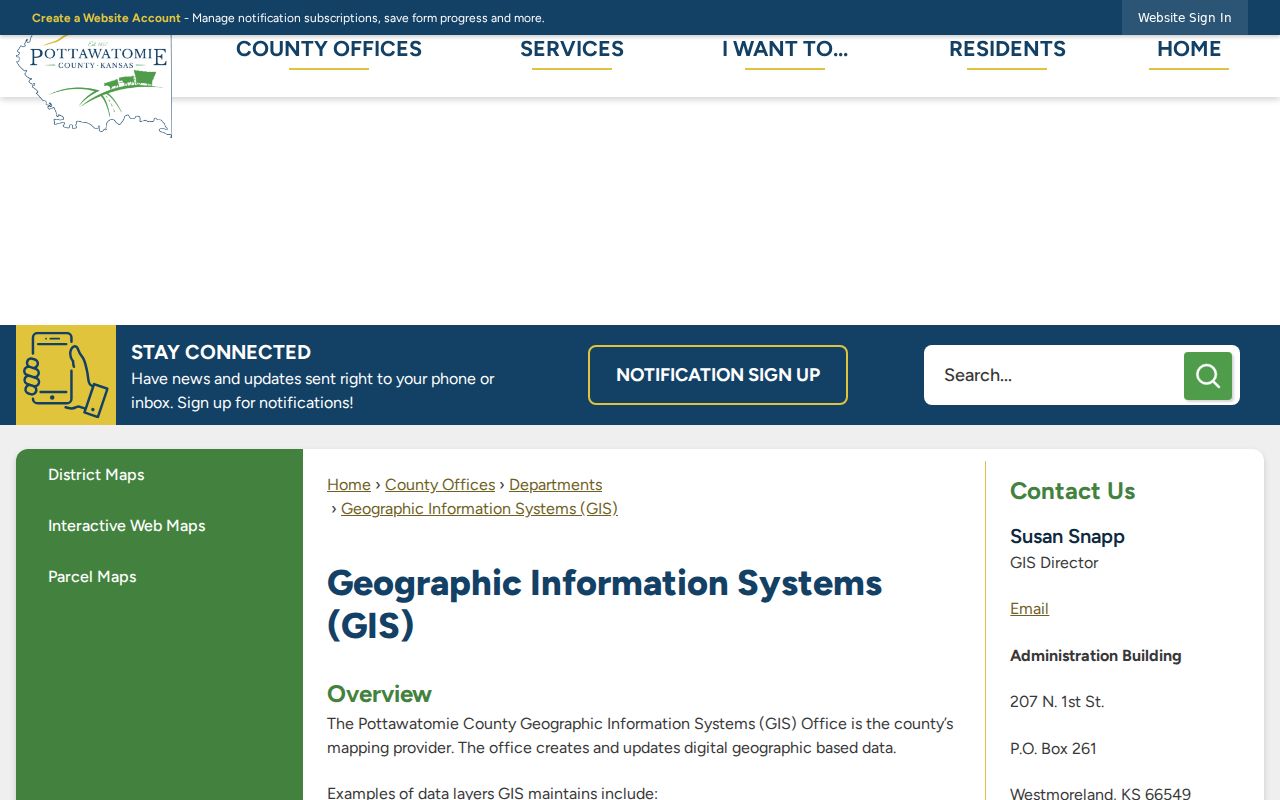This screenshot has height=800, width=1280.
Task: Click Website Sign In button
Action: [1185, 18]
